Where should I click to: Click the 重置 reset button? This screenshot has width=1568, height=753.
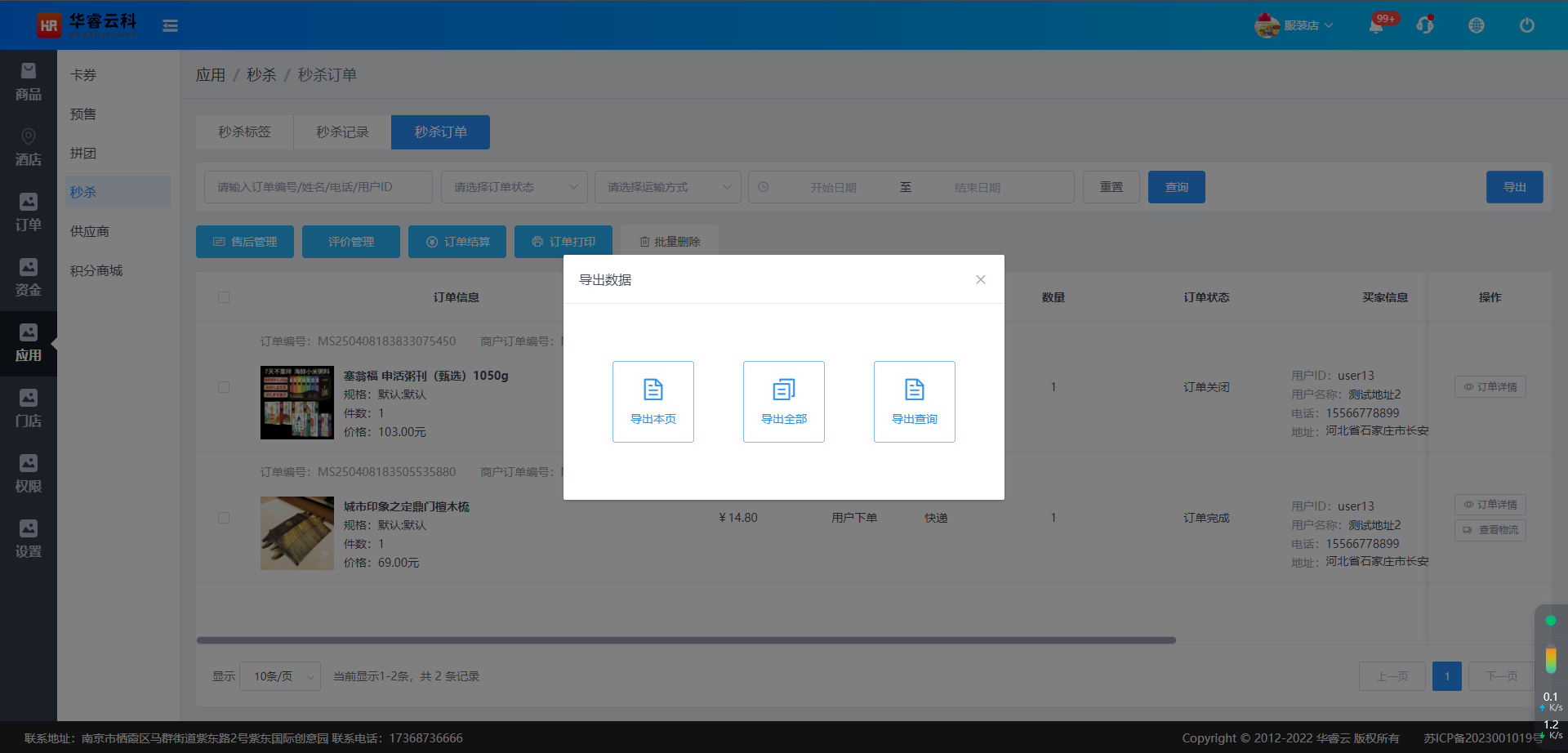coord(1111,187)
